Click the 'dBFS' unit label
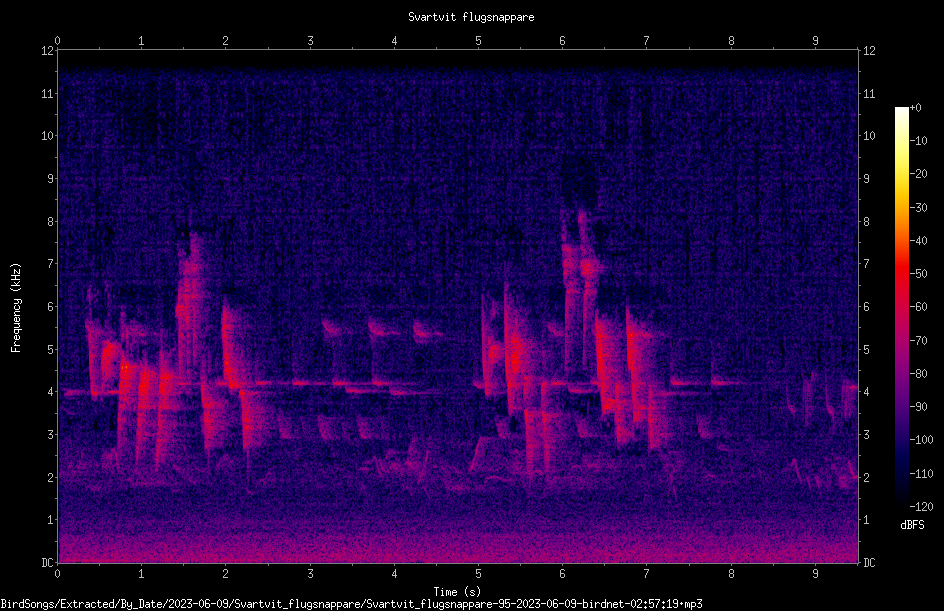Screen dimensions: 944x611 (x=912, y=525)
